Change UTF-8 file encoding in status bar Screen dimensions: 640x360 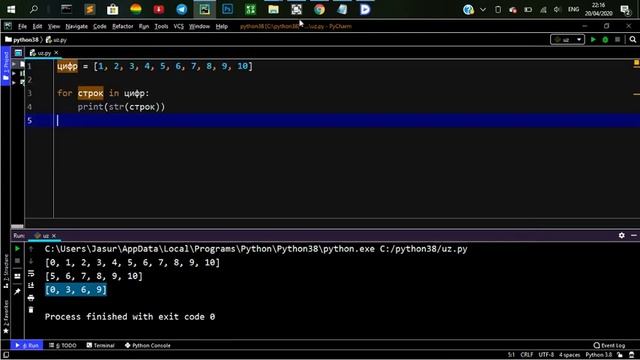(x=546, y=355)
